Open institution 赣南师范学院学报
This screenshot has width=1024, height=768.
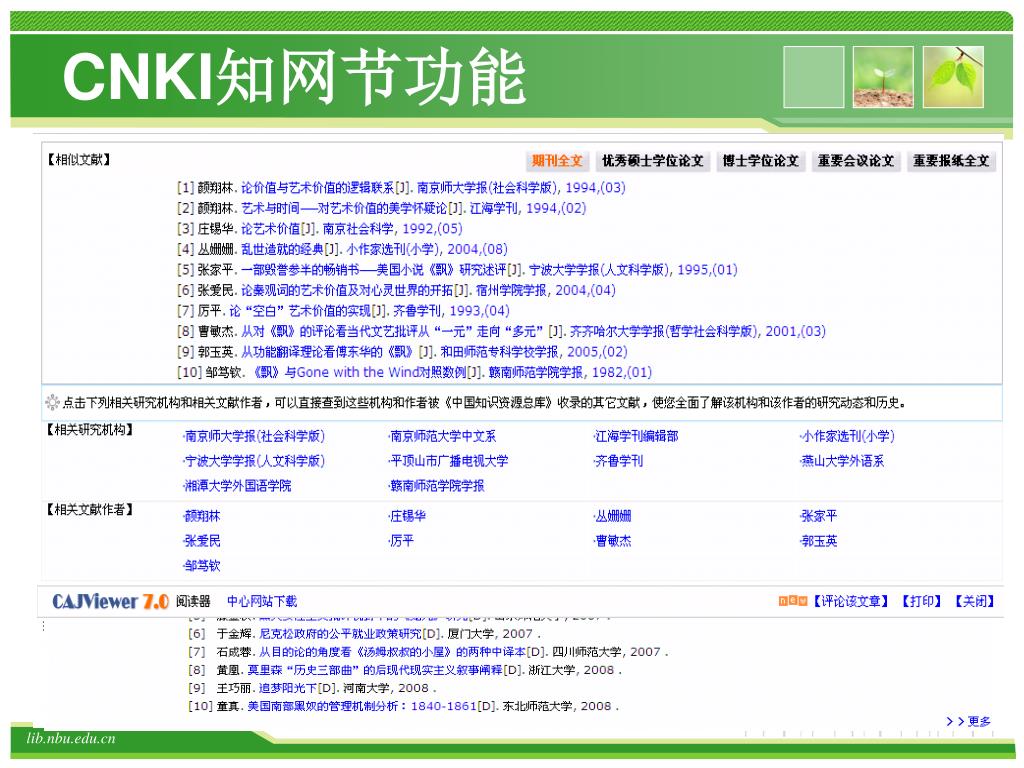tap(437, 486)
